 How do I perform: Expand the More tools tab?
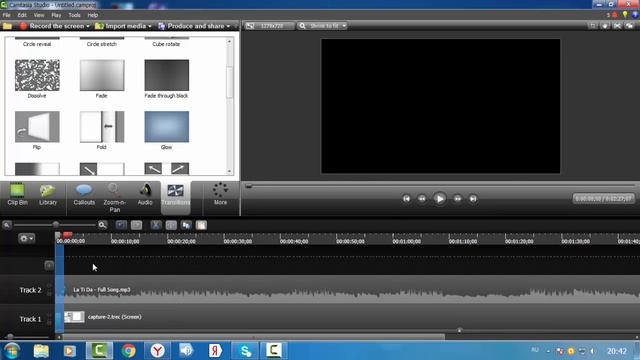[x=220, y=194]
